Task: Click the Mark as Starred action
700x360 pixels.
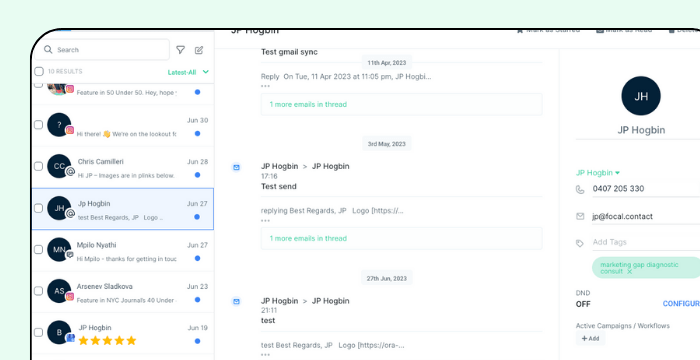Action: 548,30
